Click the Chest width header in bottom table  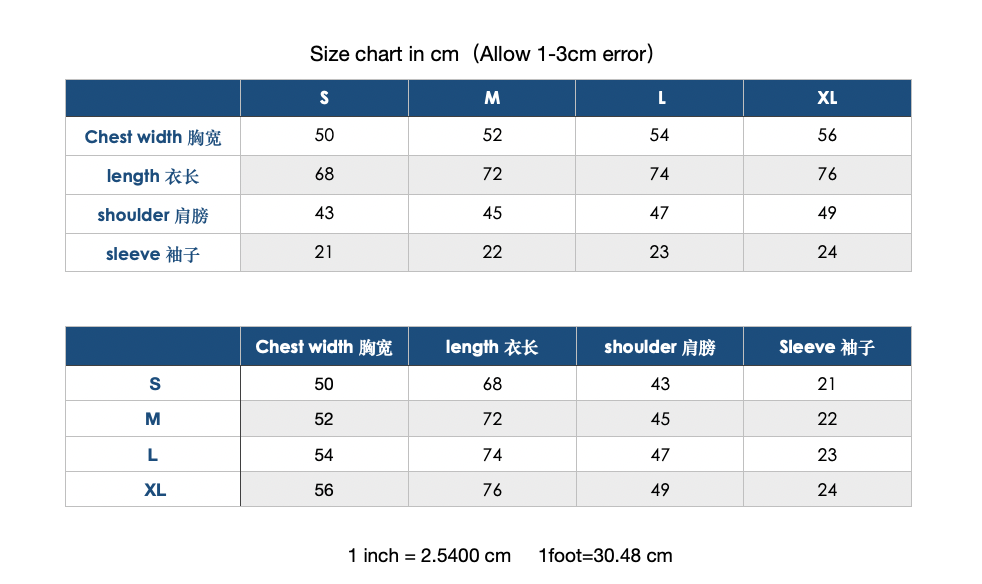pyautogui.click(x=324, y=347)
